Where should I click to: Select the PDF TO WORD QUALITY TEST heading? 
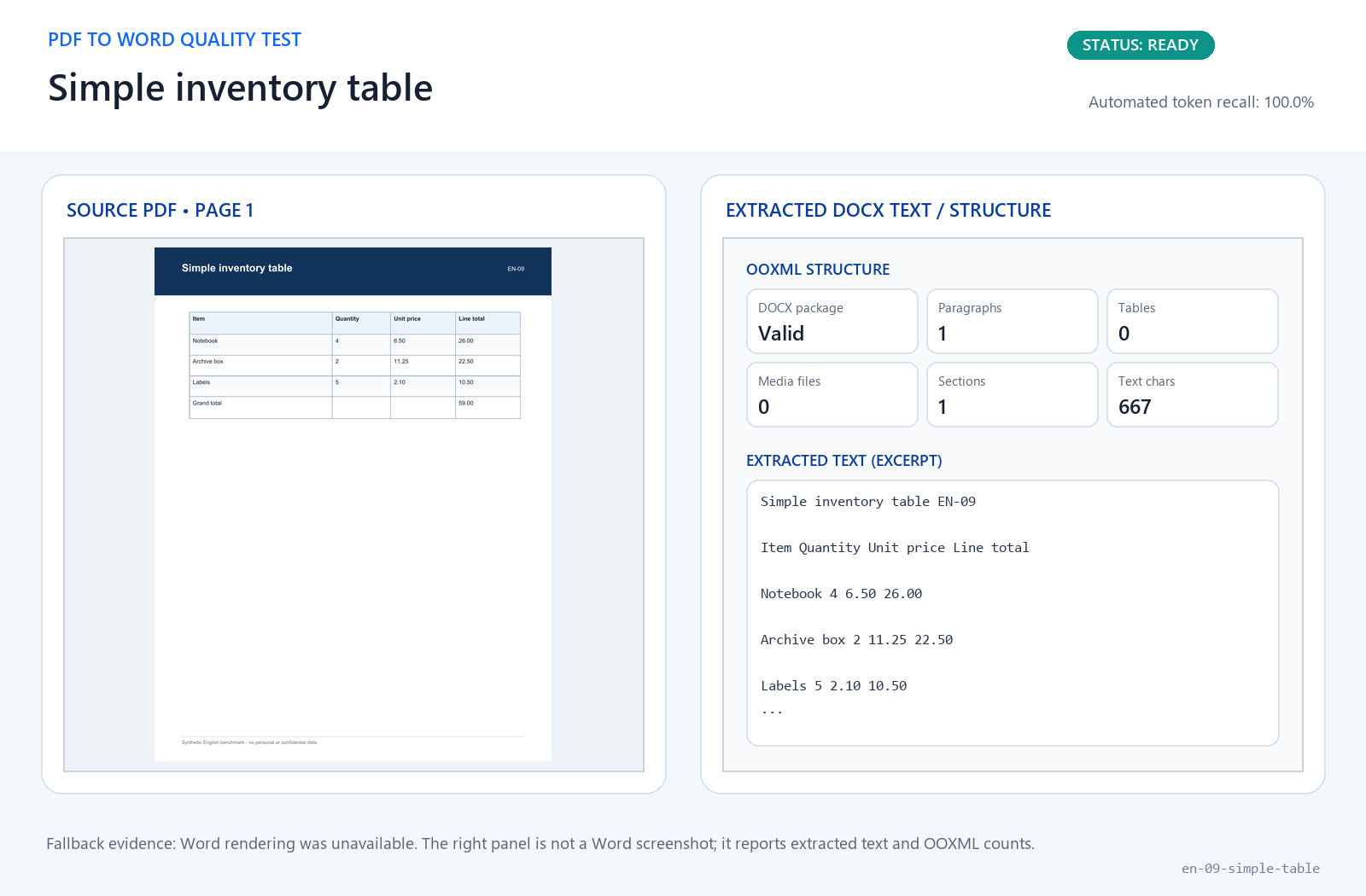coord(174,40)
